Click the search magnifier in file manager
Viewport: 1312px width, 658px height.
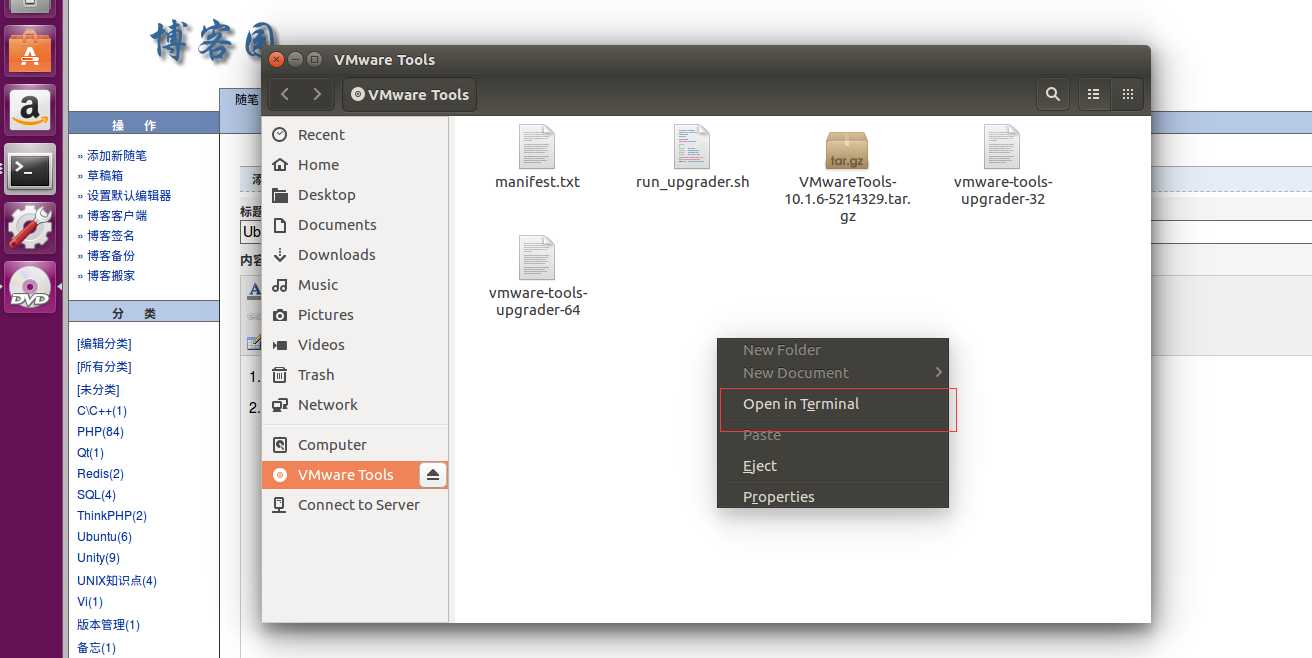click(x=1052, y=94)
